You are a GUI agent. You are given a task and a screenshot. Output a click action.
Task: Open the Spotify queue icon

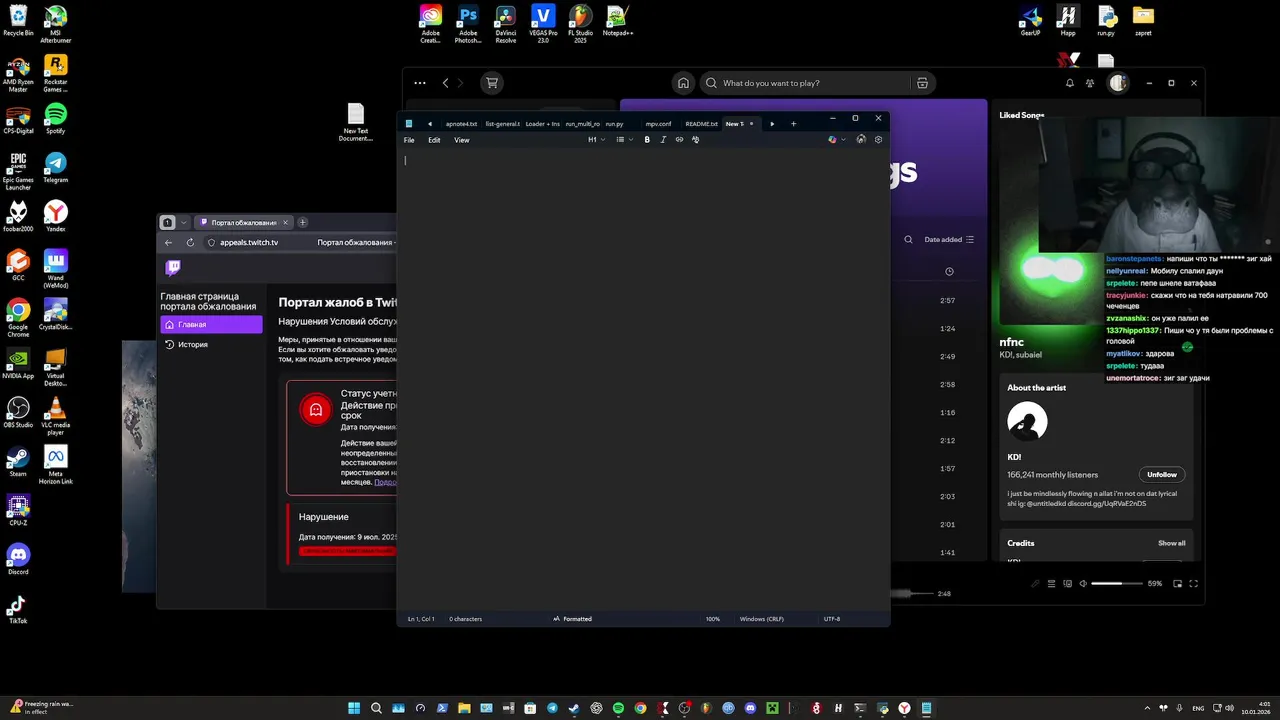click(1051, 583)
